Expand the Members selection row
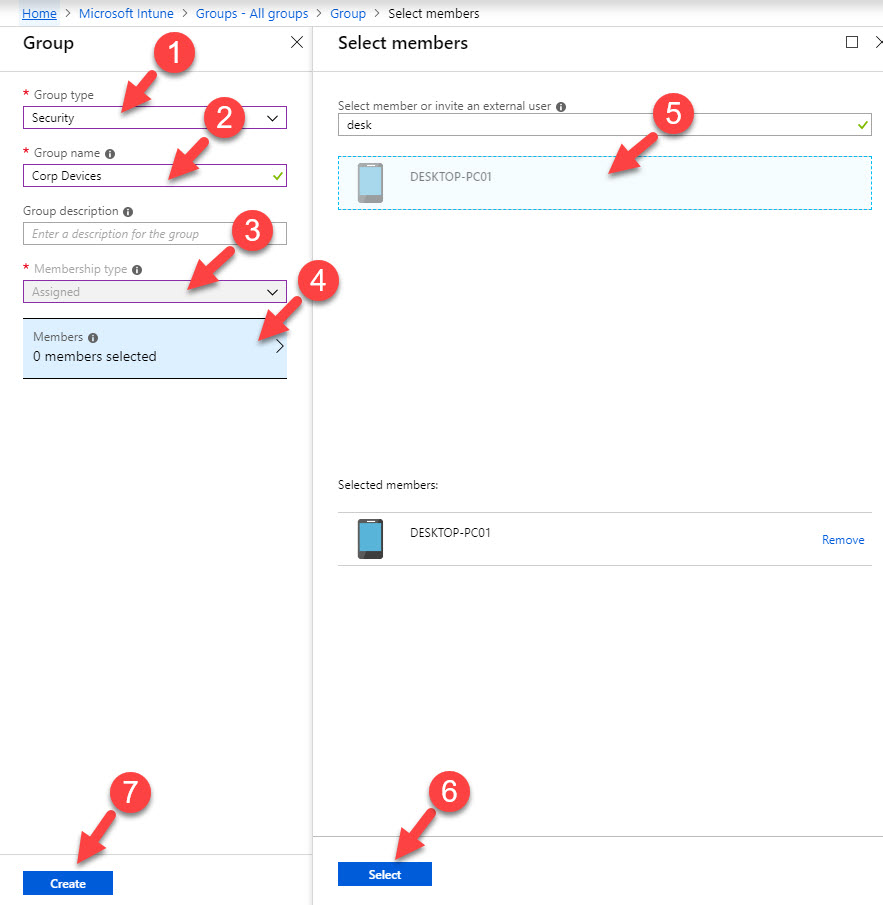The width and height of the screenshot is (883, 905). (x=154, y=348)
